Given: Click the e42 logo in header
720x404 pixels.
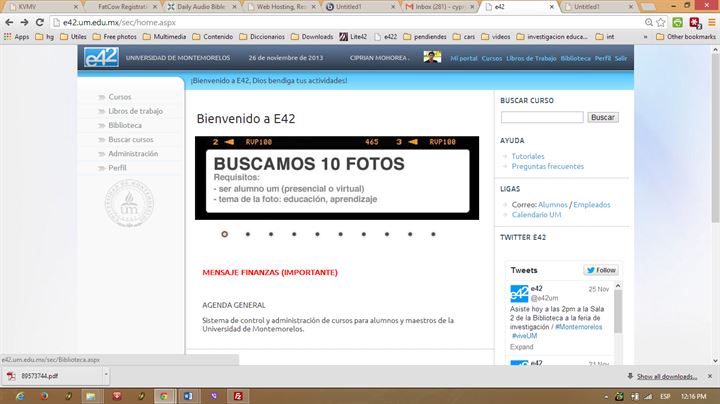Looking at the screenshot, I should coord(101,57).
